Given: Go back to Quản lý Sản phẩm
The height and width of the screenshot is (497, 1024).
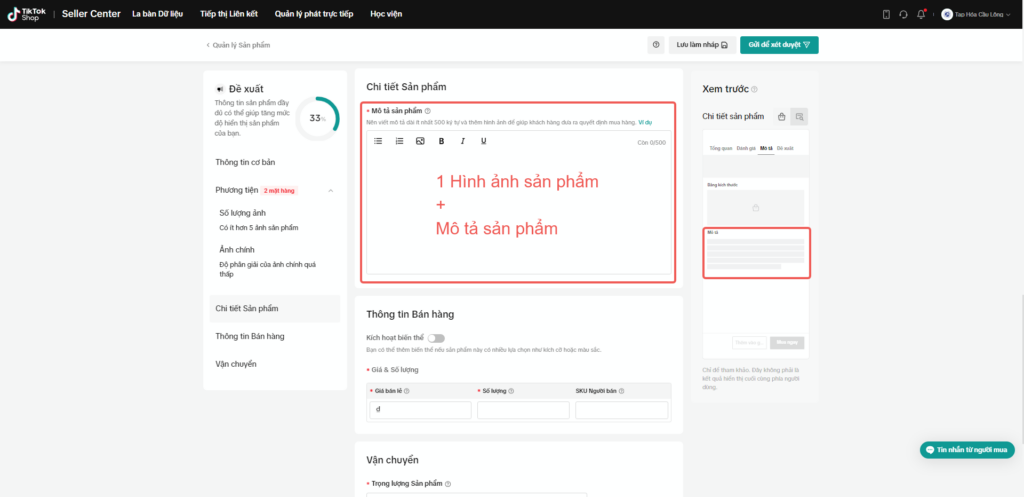Looking at the screenshot, I should (x=238, y=45).
